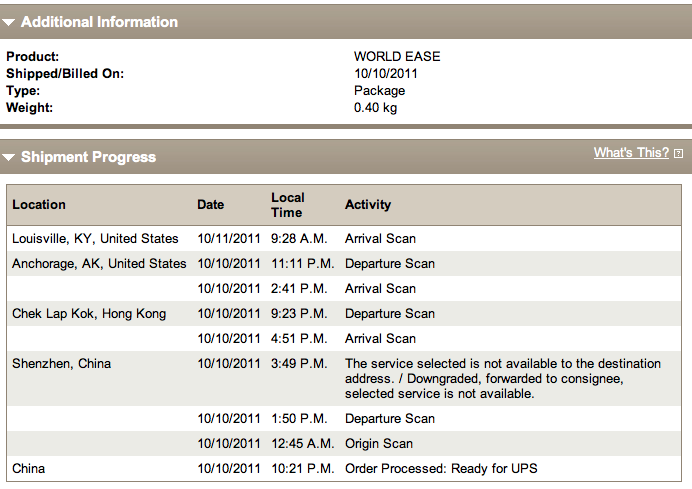
Task: Open the What's This? help link
Action: point(631,153)
